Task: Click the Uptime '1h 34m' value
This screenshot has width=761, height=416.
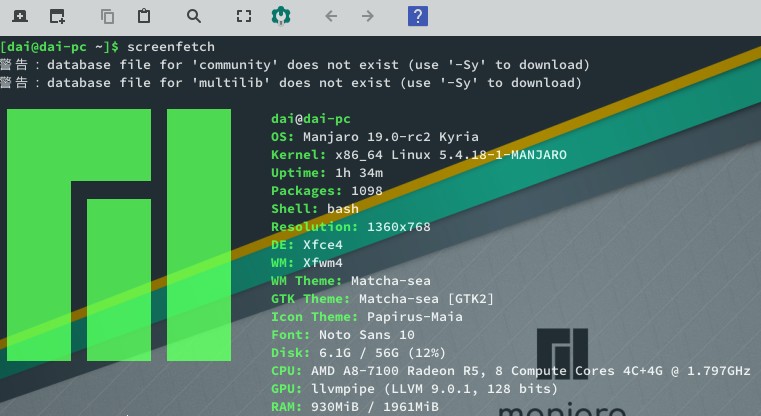Action: pos(359,172)
